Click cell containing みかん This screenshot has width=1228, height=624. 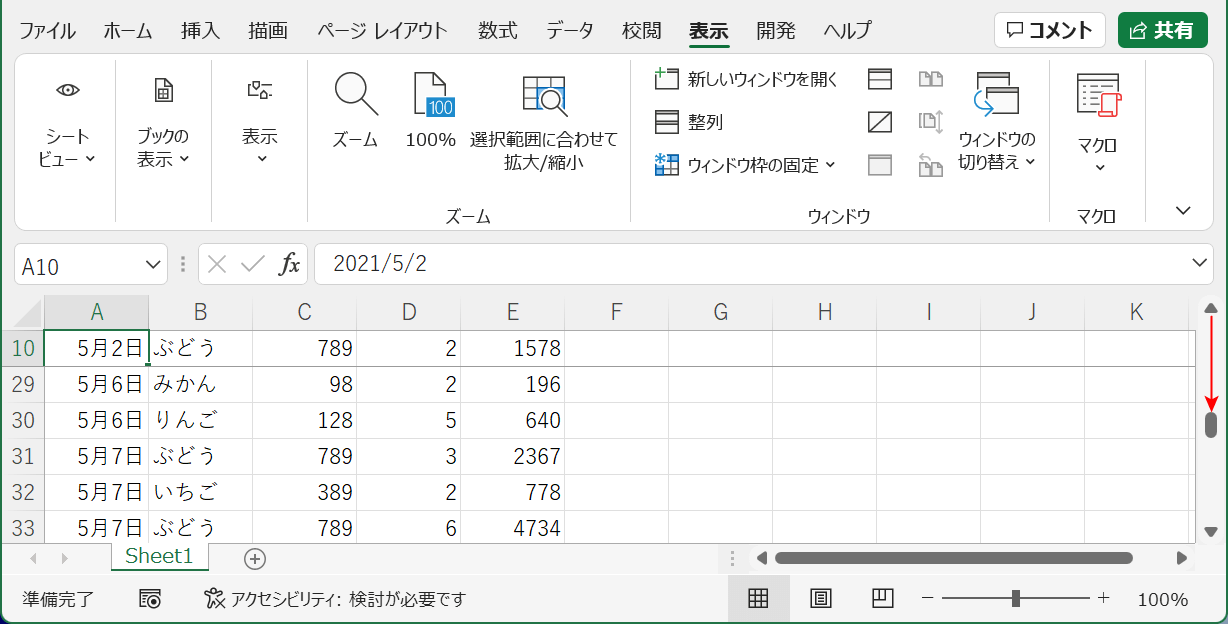[201, 384]
